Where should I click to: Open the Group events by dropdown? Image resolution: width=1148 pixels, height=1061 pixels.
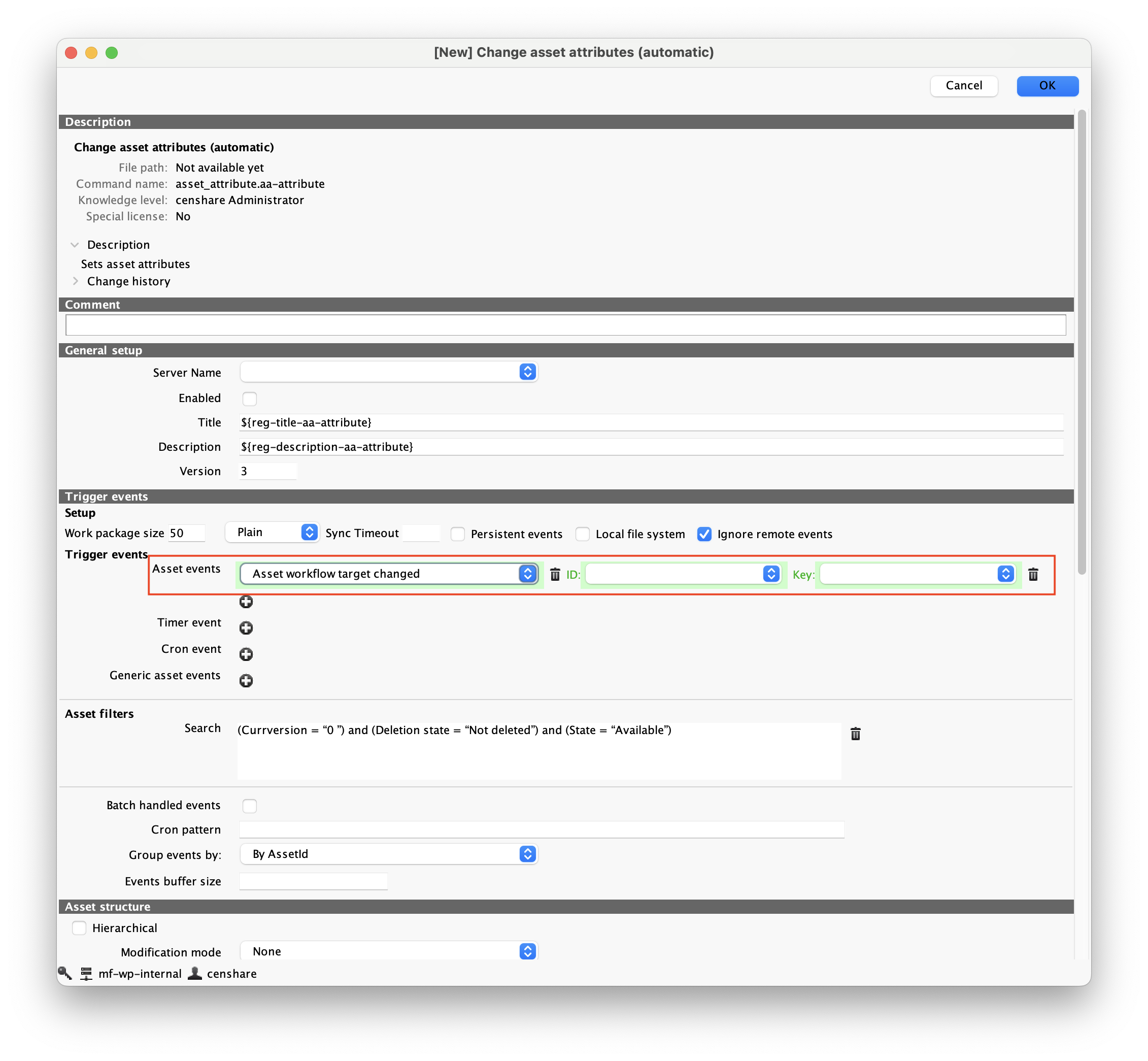[x=389, y=854]
